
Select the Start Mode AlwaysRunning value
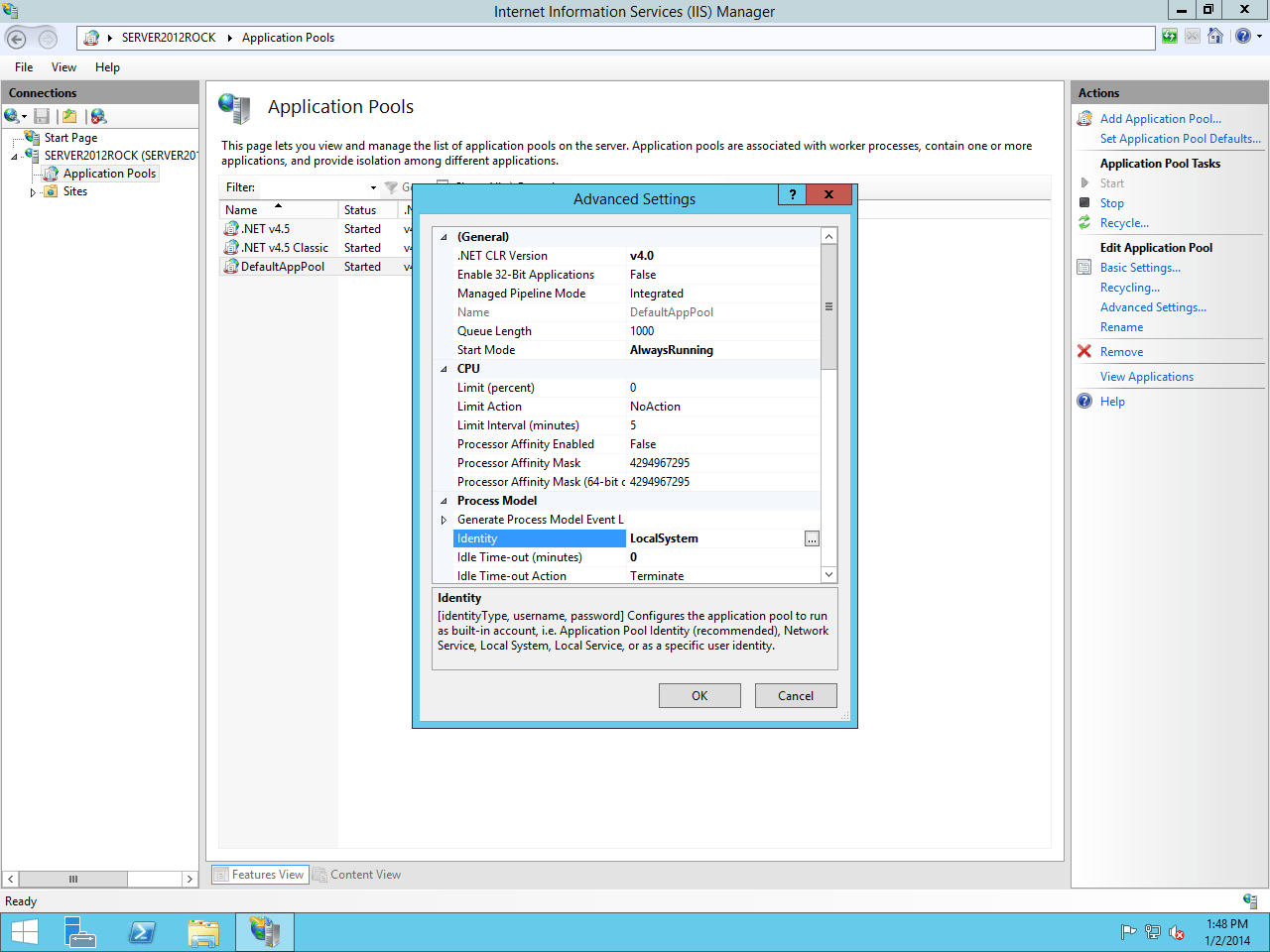pyautogui.click(x=672, y=350)
